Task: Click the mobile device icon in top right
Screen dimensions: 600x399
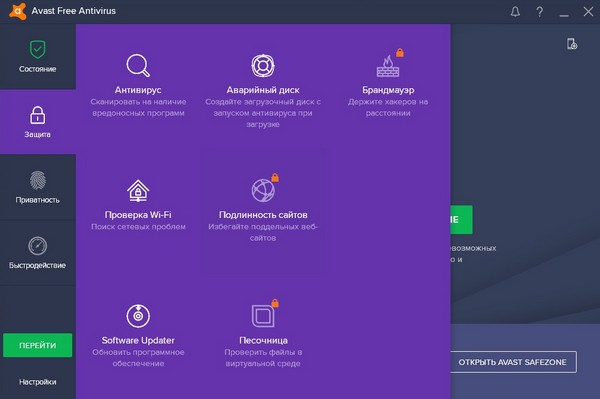Action: (x=572, y=44)
